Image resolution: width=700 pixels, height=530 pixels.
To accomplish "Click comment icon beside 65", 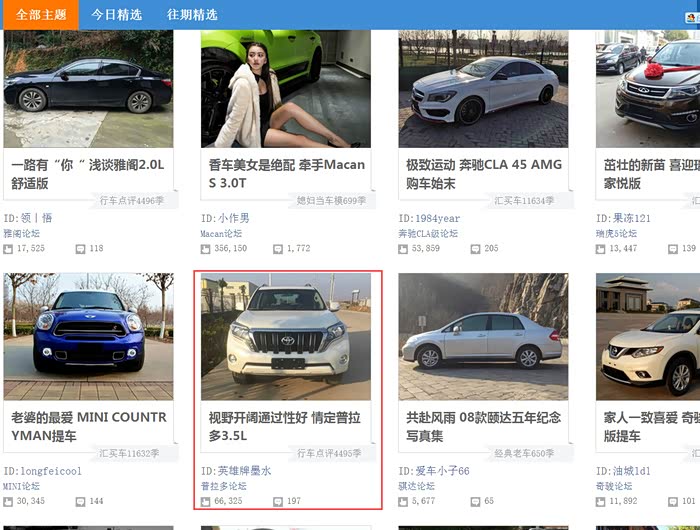I will tap(475, 502).
